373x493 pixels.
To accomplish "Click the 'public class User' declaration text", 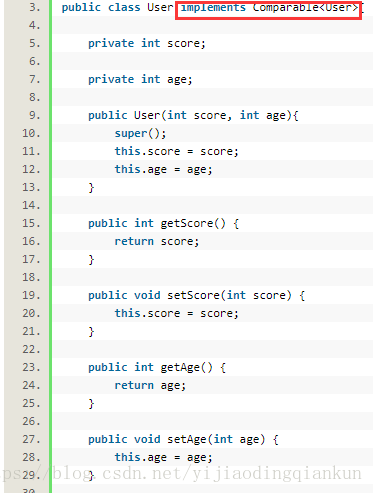I will click(x=117, y=7).
